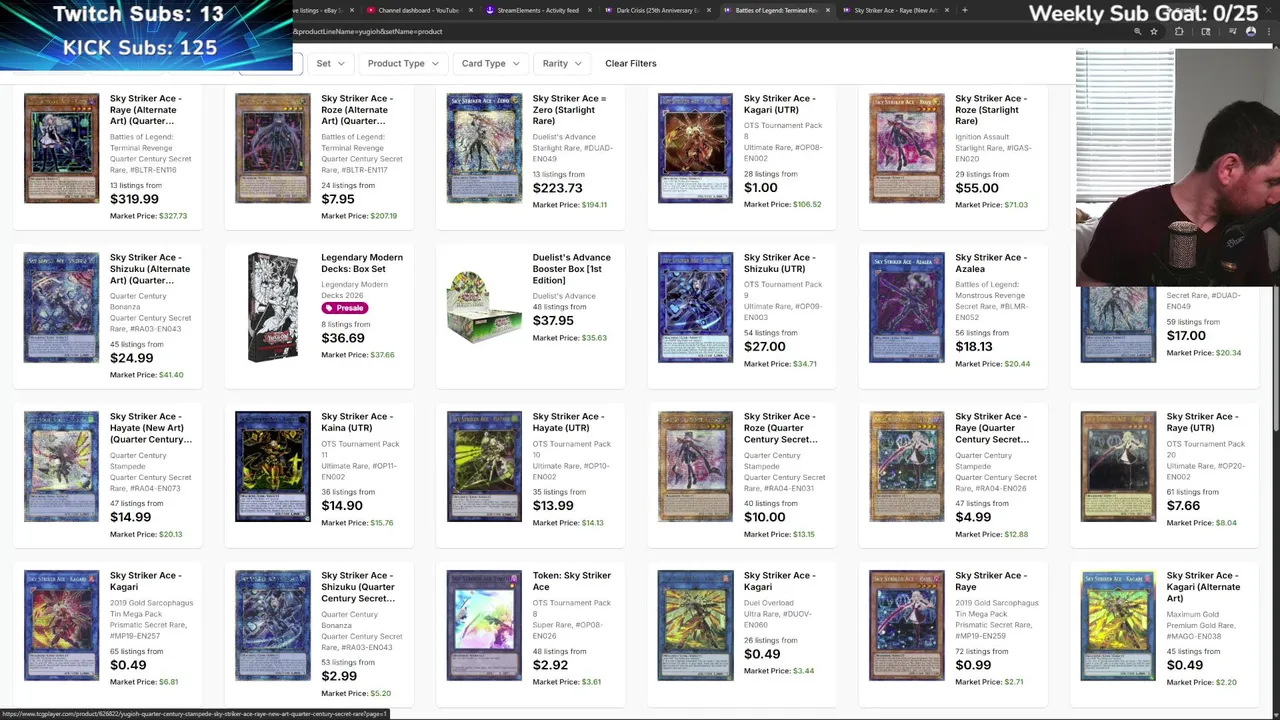Open Sky Striker Ace - Raye Alternate Art card image
1280x720 pixels.
[x=62, y=149]
